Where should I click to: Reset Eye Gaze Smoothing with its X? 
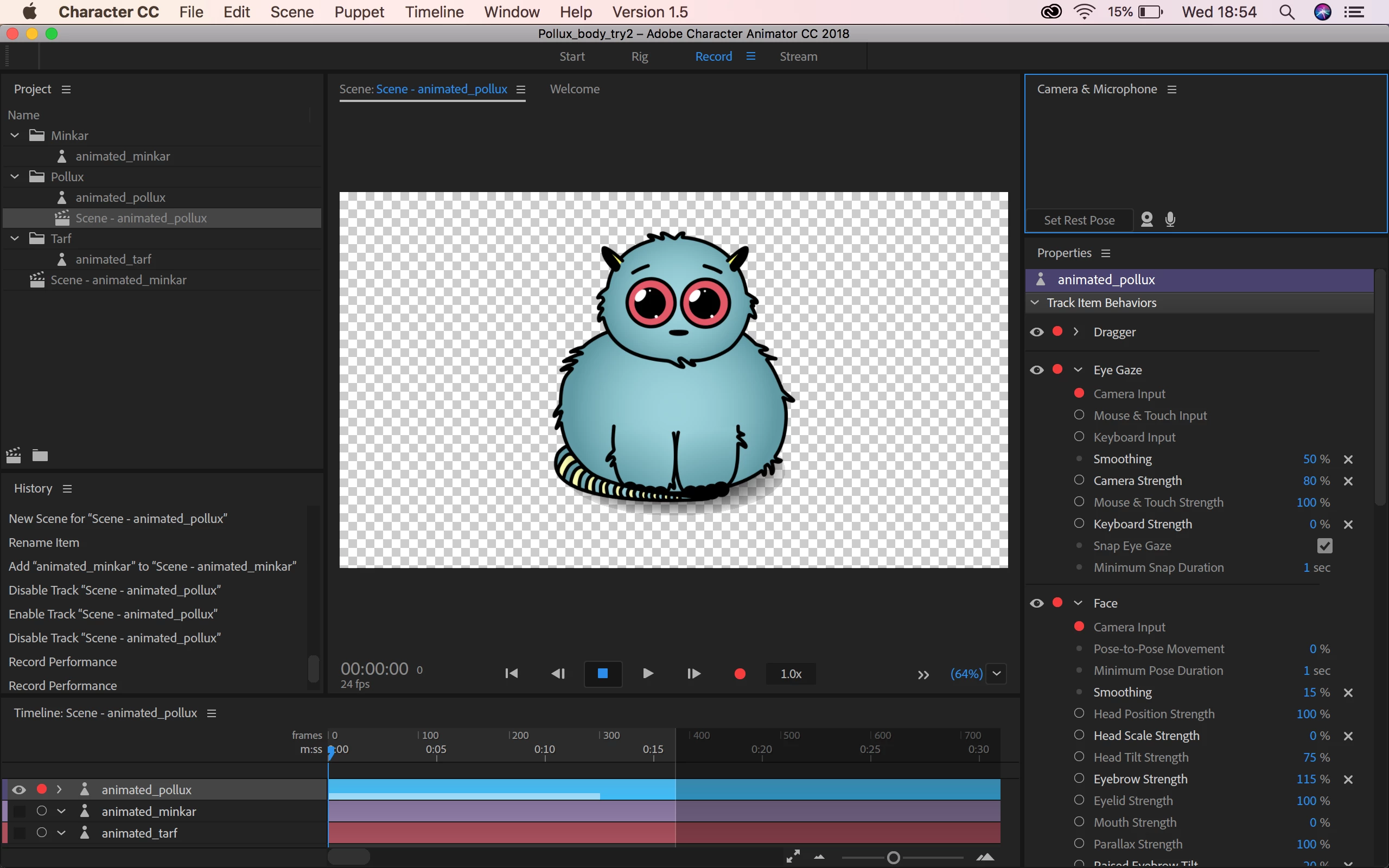tap(1348, 459)
